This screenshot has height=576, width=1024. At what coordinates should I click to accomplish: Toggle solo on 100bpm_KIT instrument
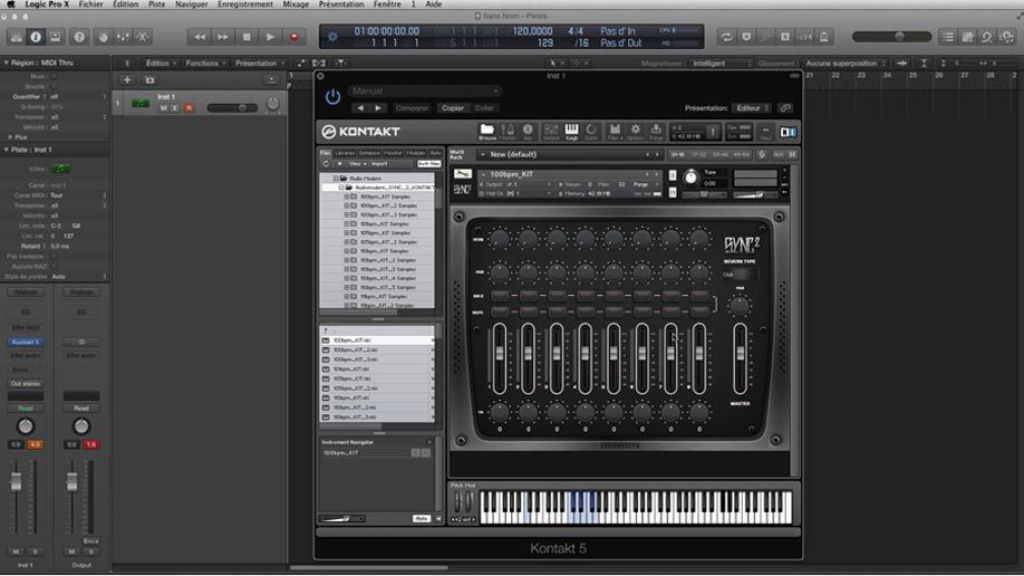coord(673,175)
